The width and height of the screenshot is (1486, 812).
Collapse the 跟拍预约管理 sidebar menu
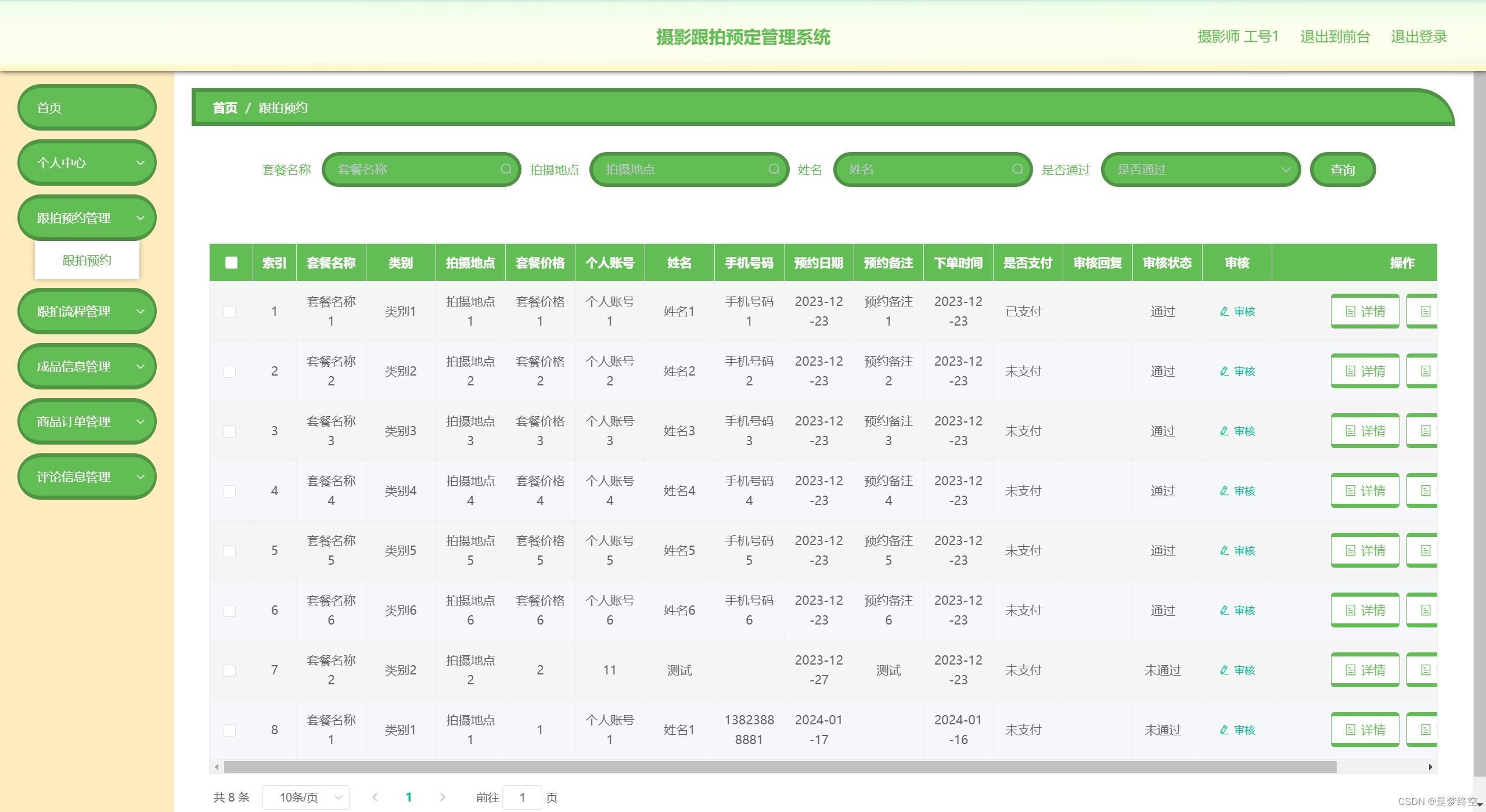[x=87, y=218]
